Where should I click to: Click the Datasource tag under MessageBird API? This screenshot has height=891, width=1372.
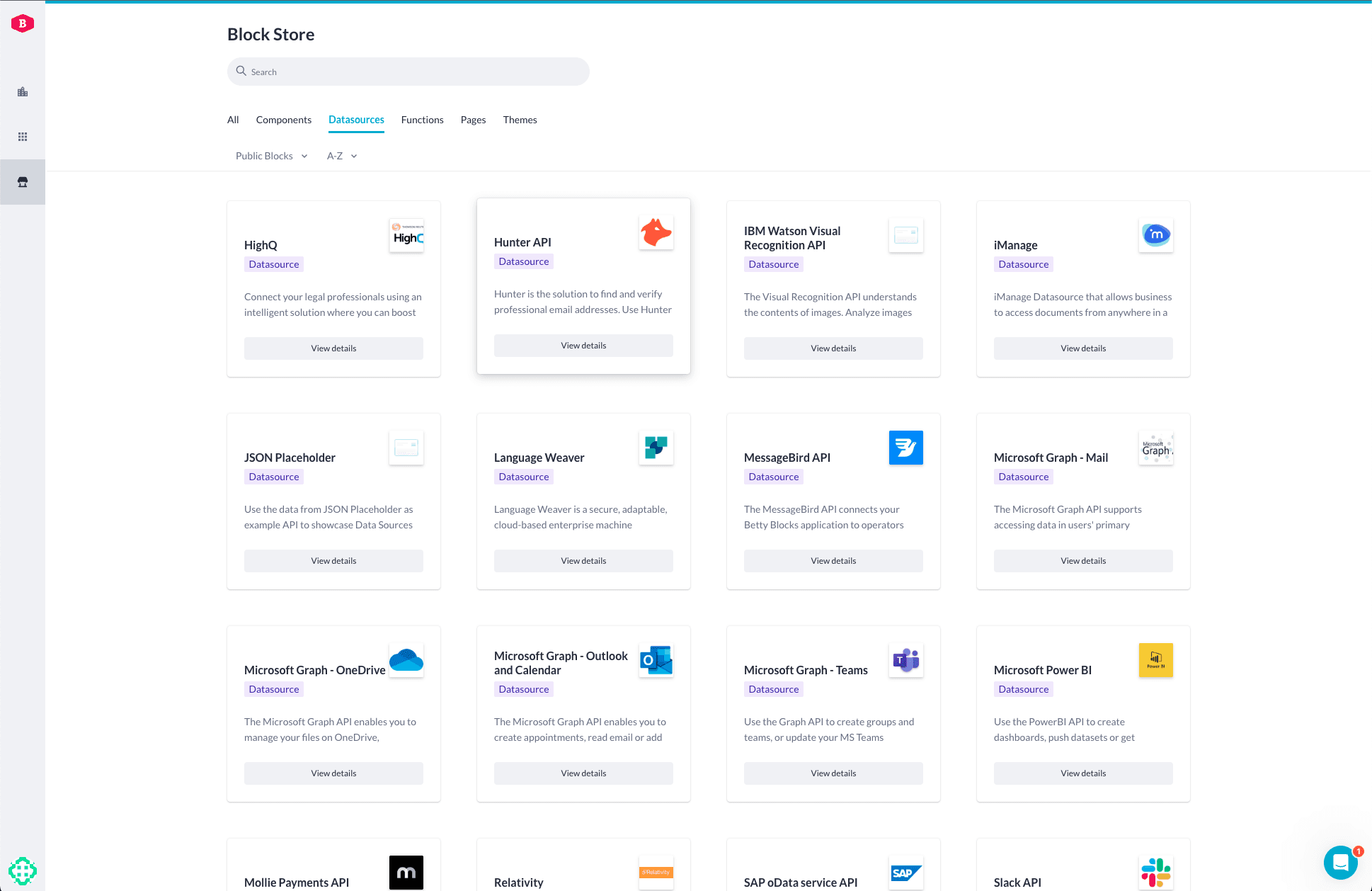click(x=774, y=477)
